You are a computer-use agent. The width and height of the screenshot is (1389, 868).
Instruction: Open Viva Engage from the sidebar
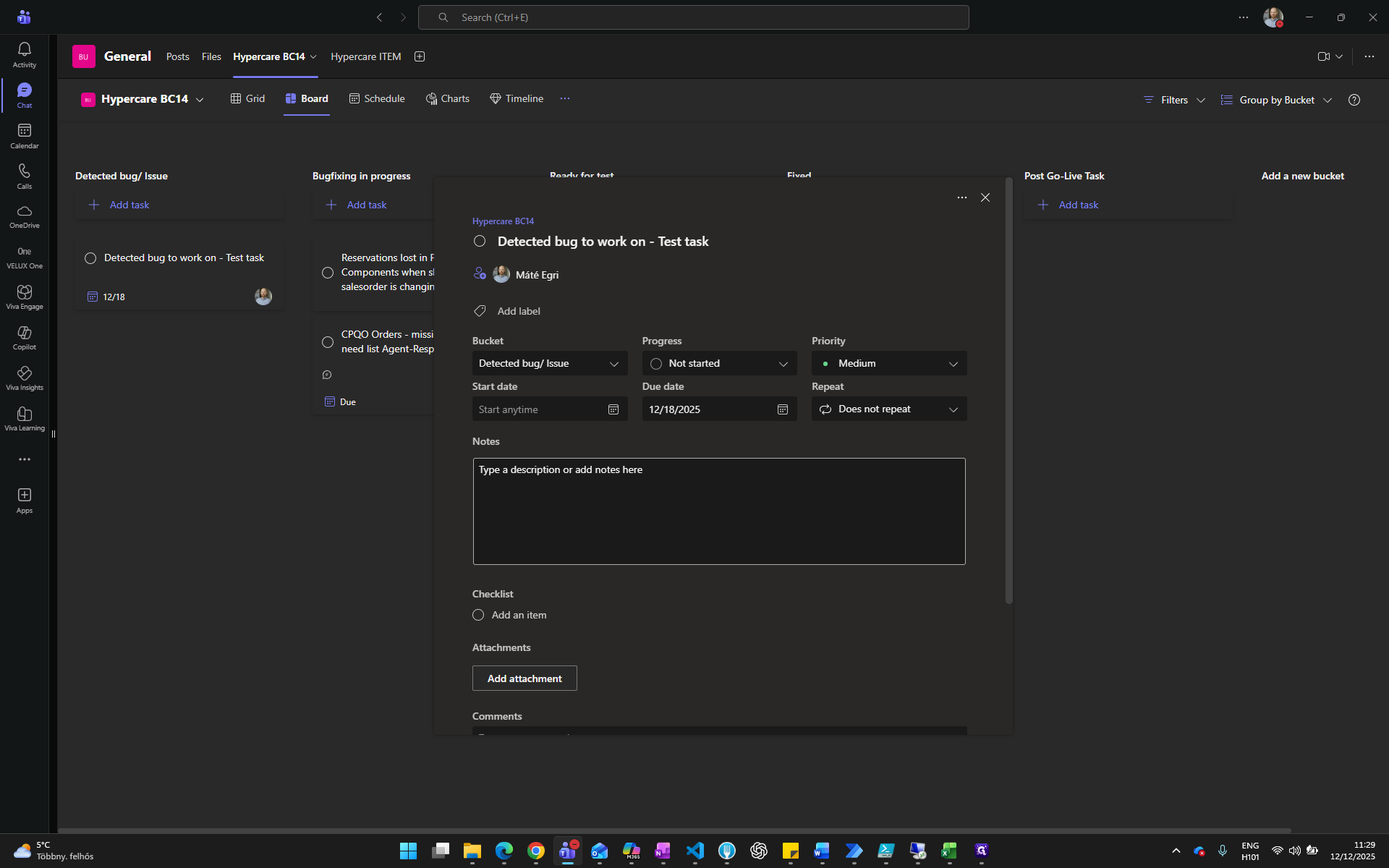tap(25, 297)
